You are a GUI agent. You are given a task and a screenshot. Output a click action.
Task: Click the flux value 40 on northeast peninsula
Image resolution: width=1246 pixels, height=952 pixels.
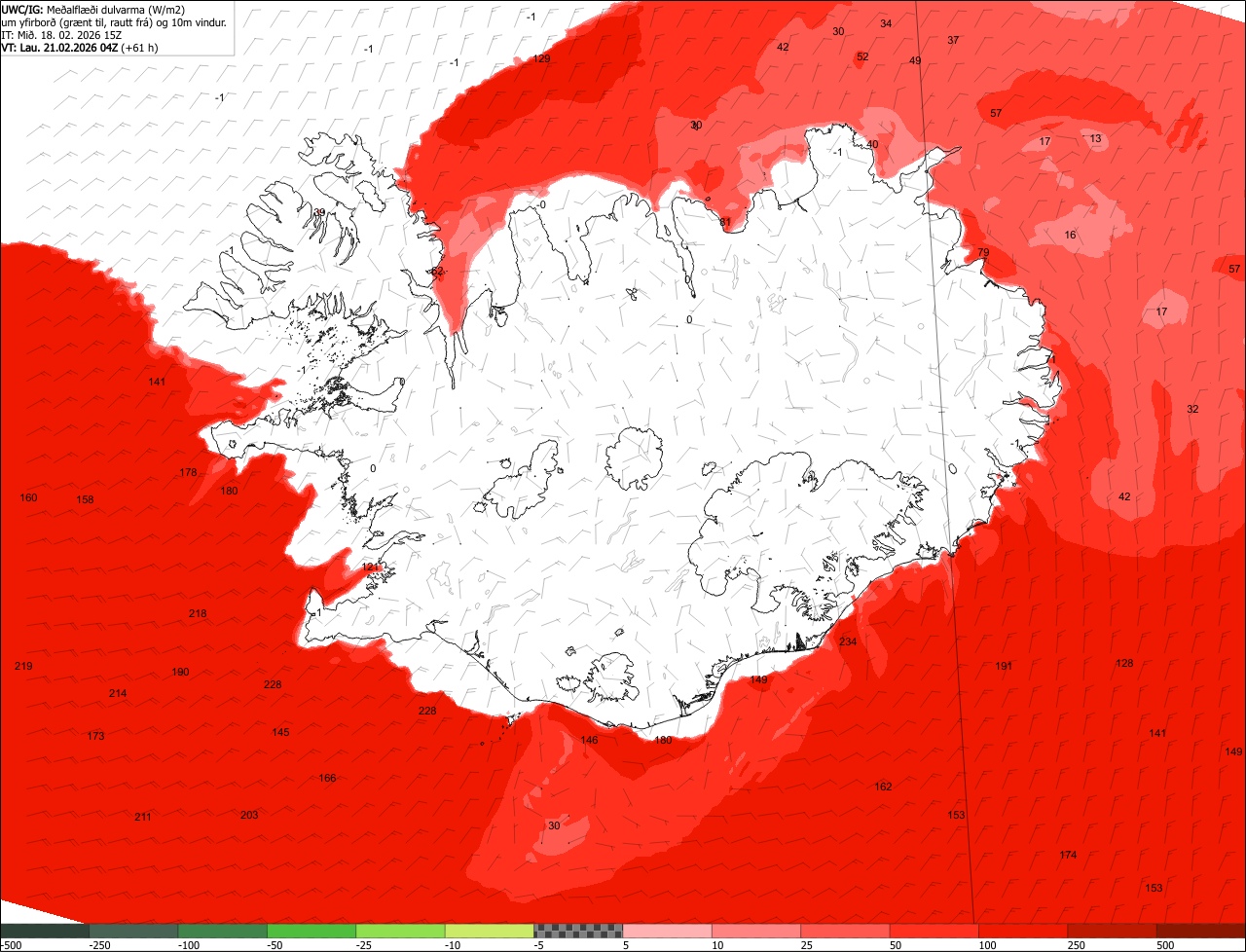click(x=872, y=144)
